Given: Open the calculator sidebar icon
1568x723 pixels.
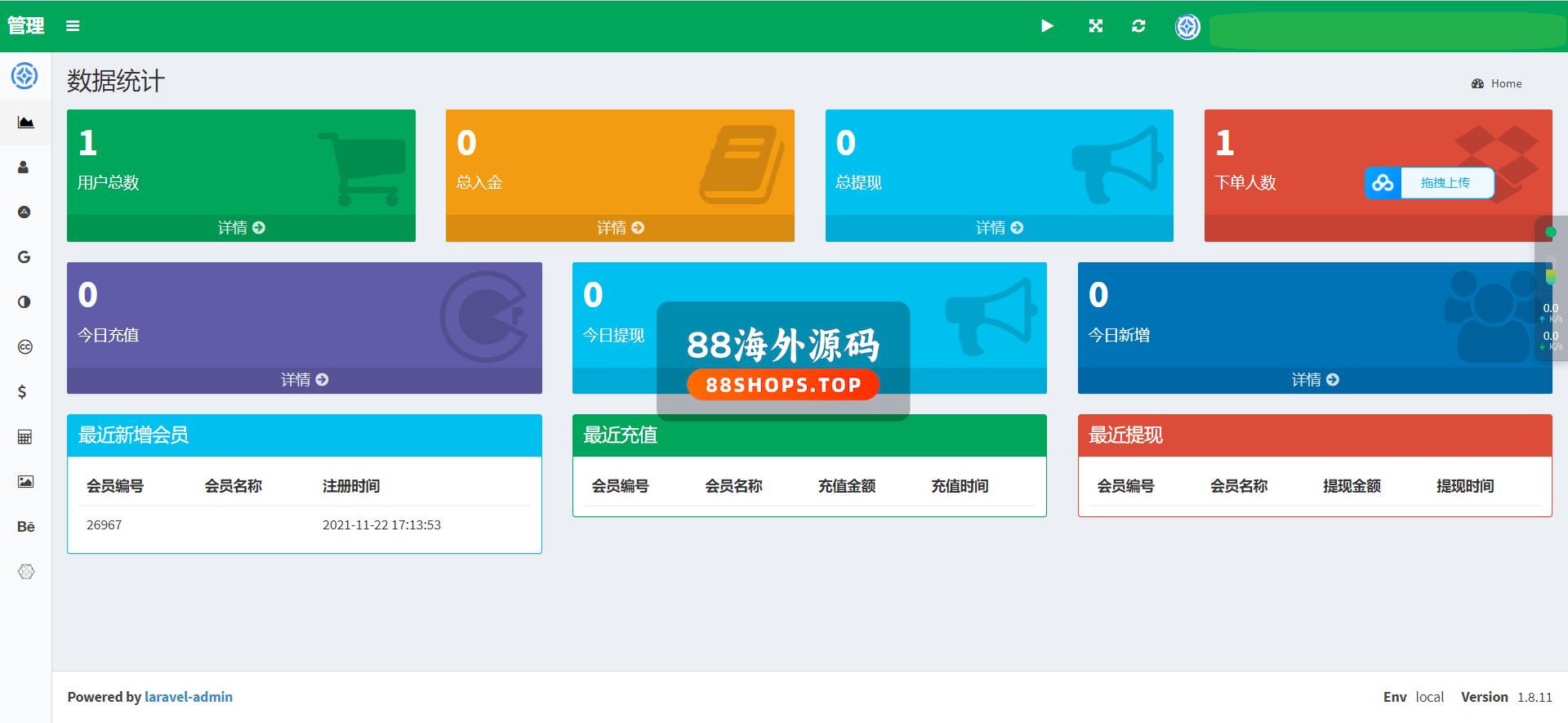Looking at the screenshot, I should coord(25,437).
